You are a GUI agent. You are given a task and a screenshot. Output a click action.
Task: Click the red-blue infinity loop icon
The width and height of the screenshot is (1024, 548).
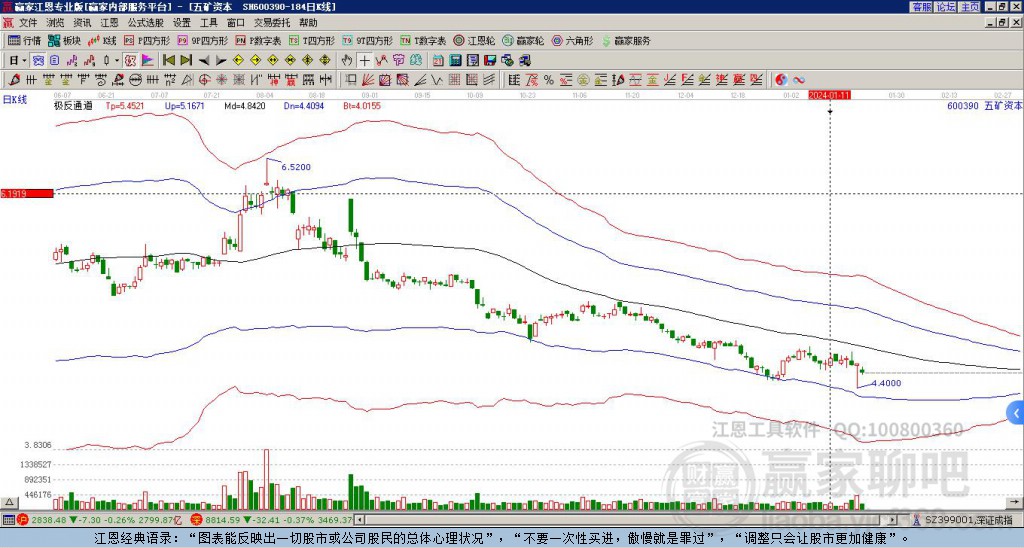pyautogui.click(x=799, y=80)
